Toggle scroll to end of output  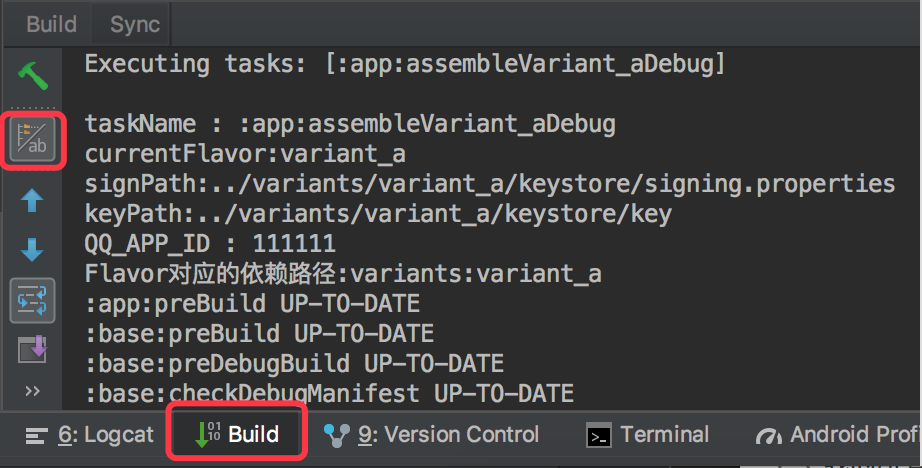point(32,349)
